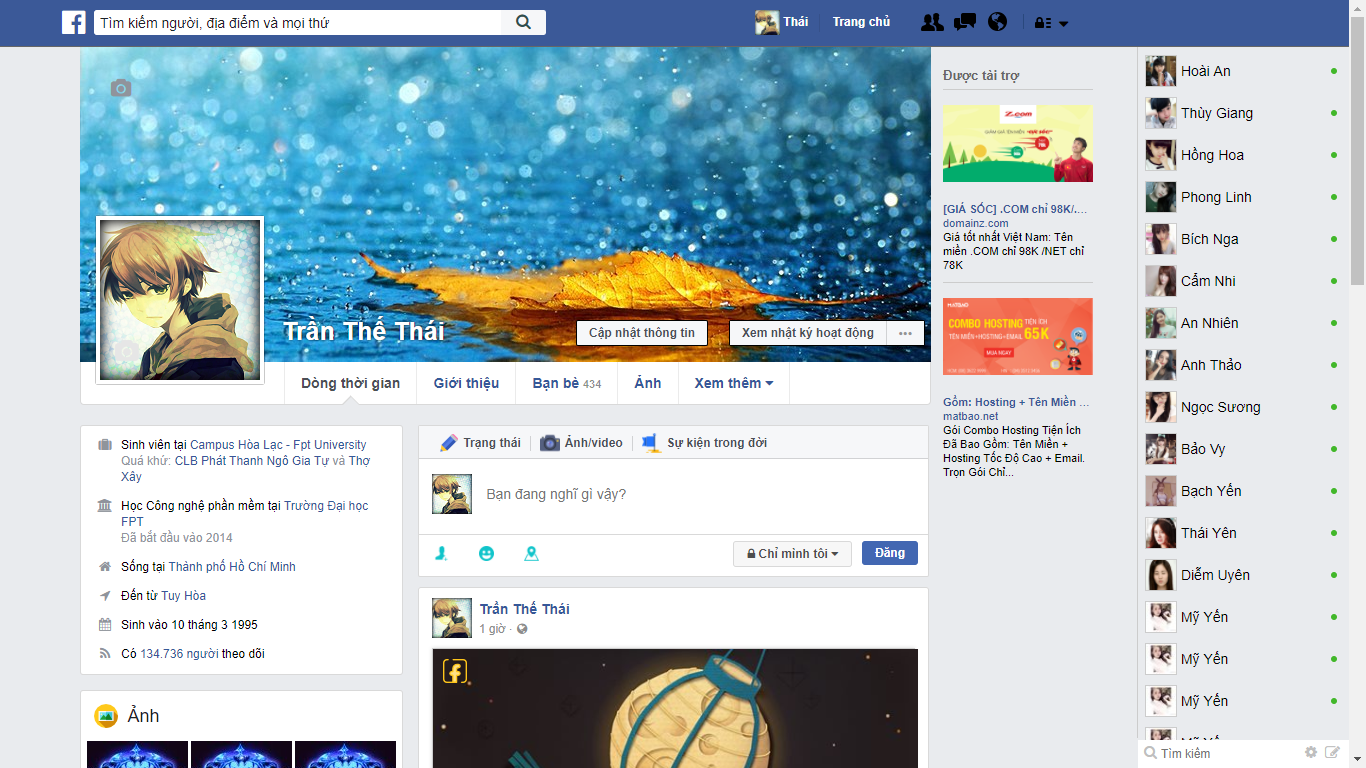Screen dimensions: 1366x768
Task: Open chat with Bích Nga
Action: 1243,239
